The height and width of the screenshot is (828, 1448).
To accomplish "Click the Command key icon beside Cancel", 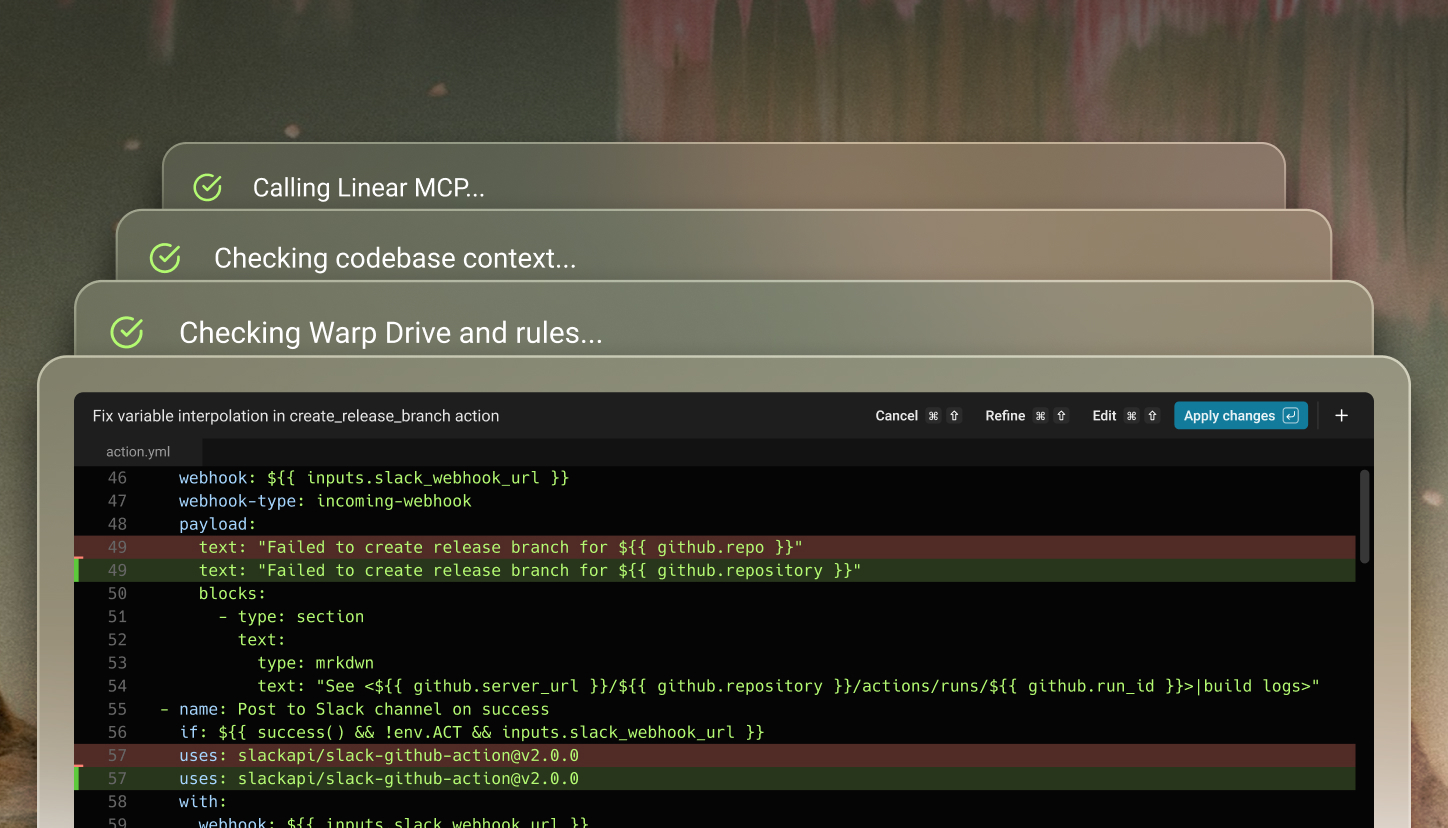I will (933, 416).
